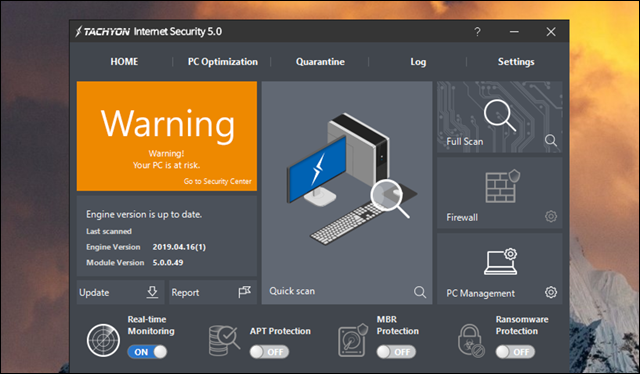
Task: Switch to the Quarantine tab
Action: click(320, 62)
